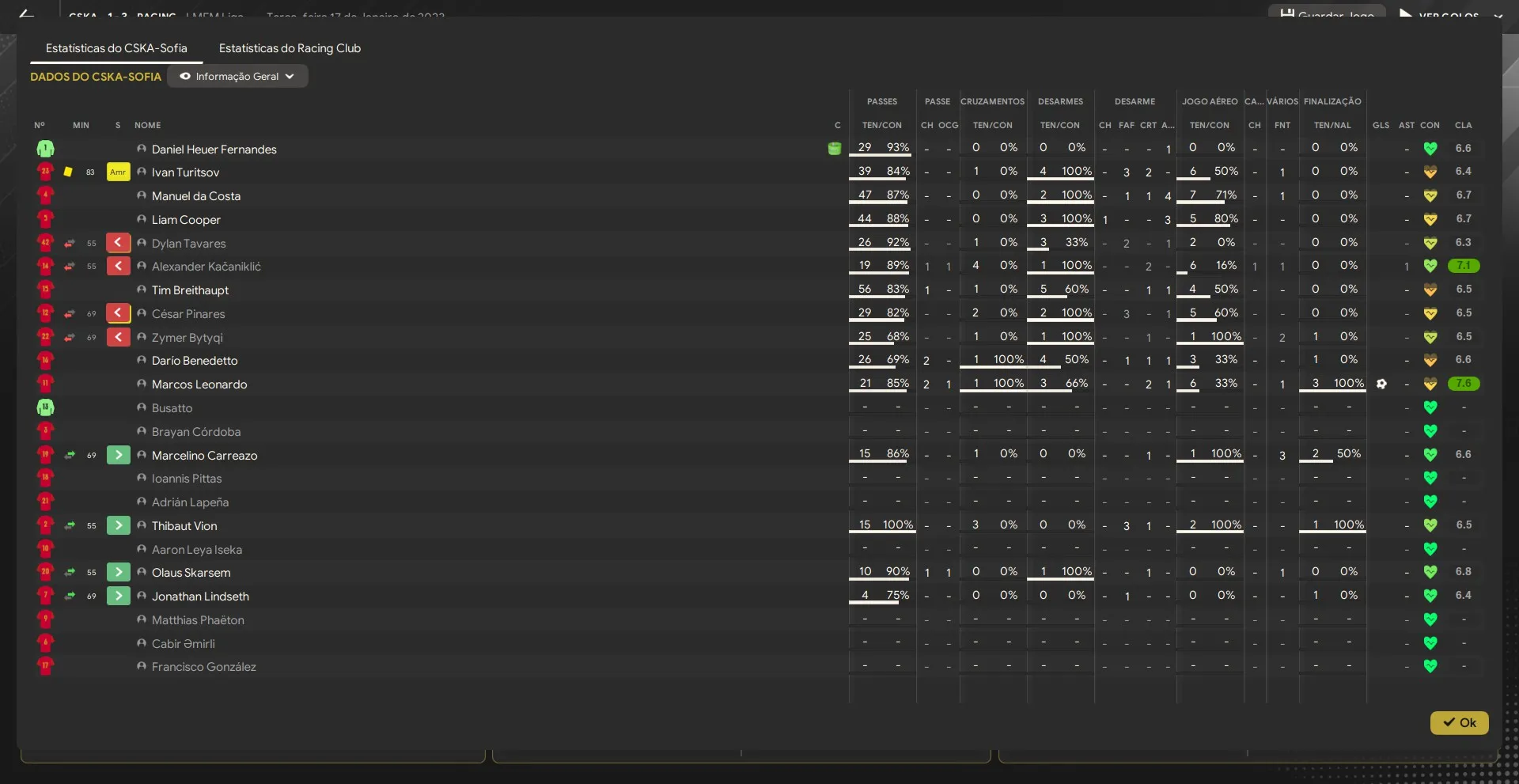This screenshot has width=1519, height=784.
Task: Sort by the GLS goals column
Action: pyautogui.click(x=1381, y=125)
